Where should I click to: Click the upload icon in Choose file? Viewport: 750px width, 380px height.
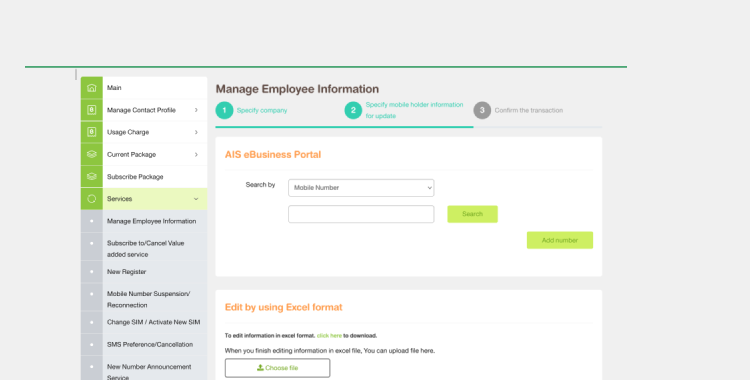[x=260, y=368]
